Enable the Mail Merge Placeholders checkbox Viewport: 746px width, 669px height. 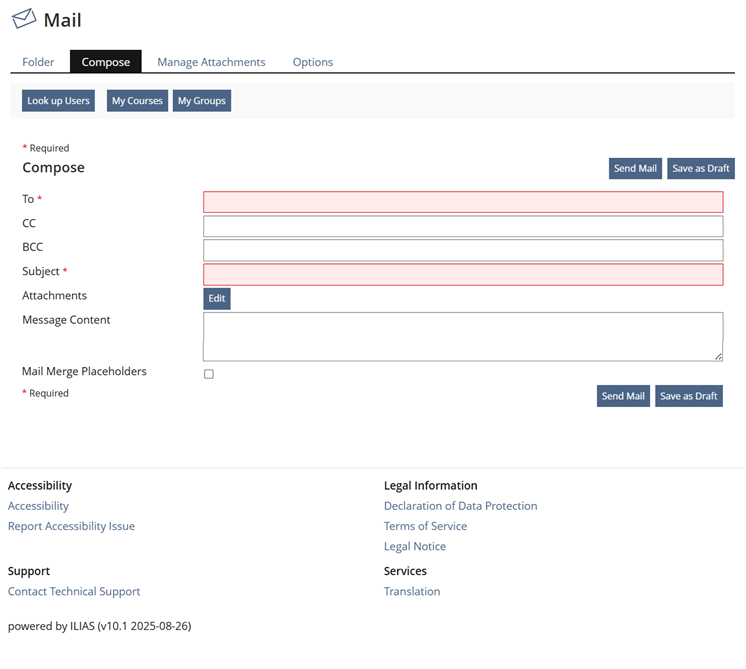pyautogui.click(x=209, y=374)
